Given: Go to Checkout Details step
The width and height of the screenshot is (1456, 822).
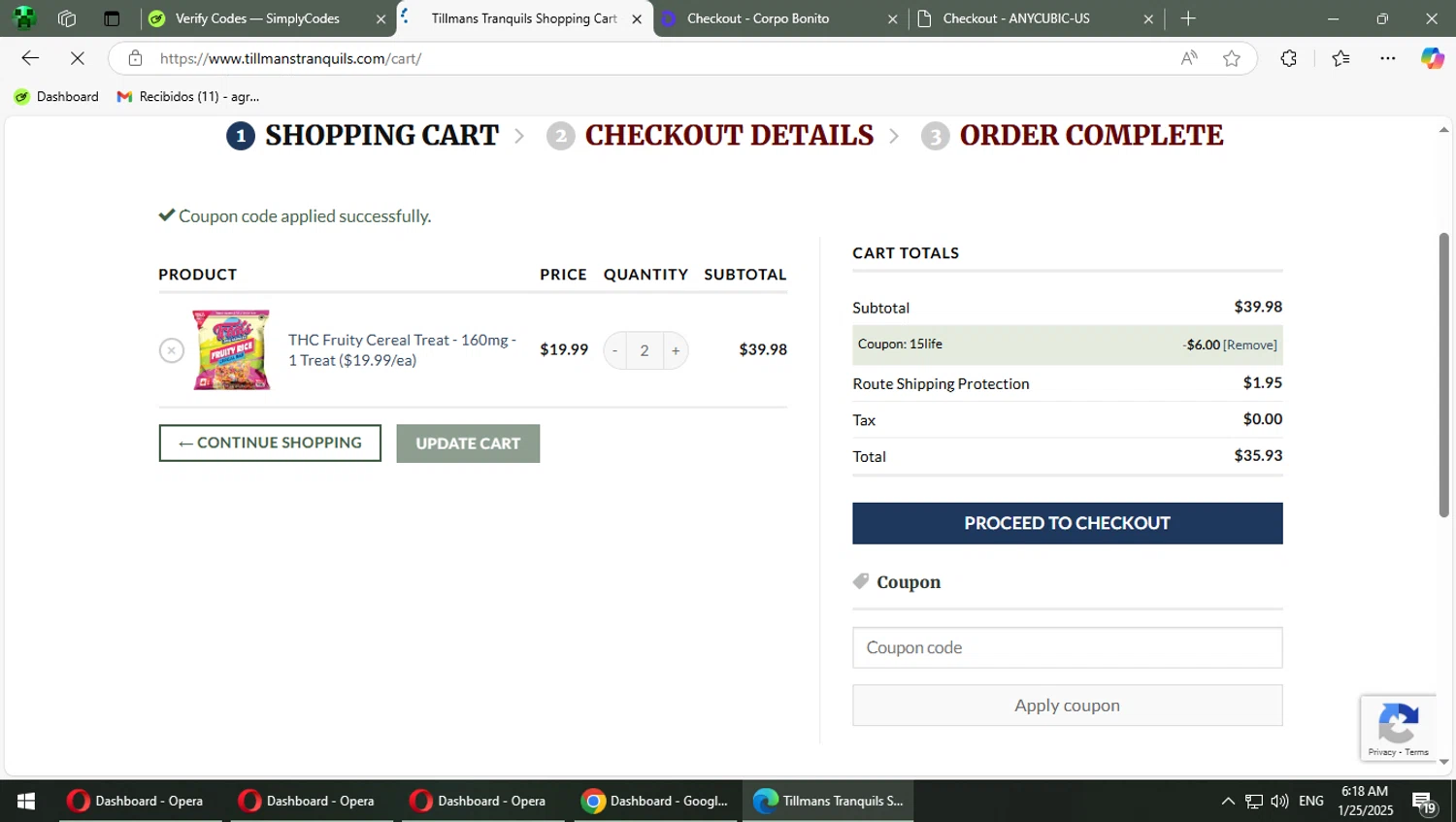Looking at the screenshot, I should pos(729,135).
